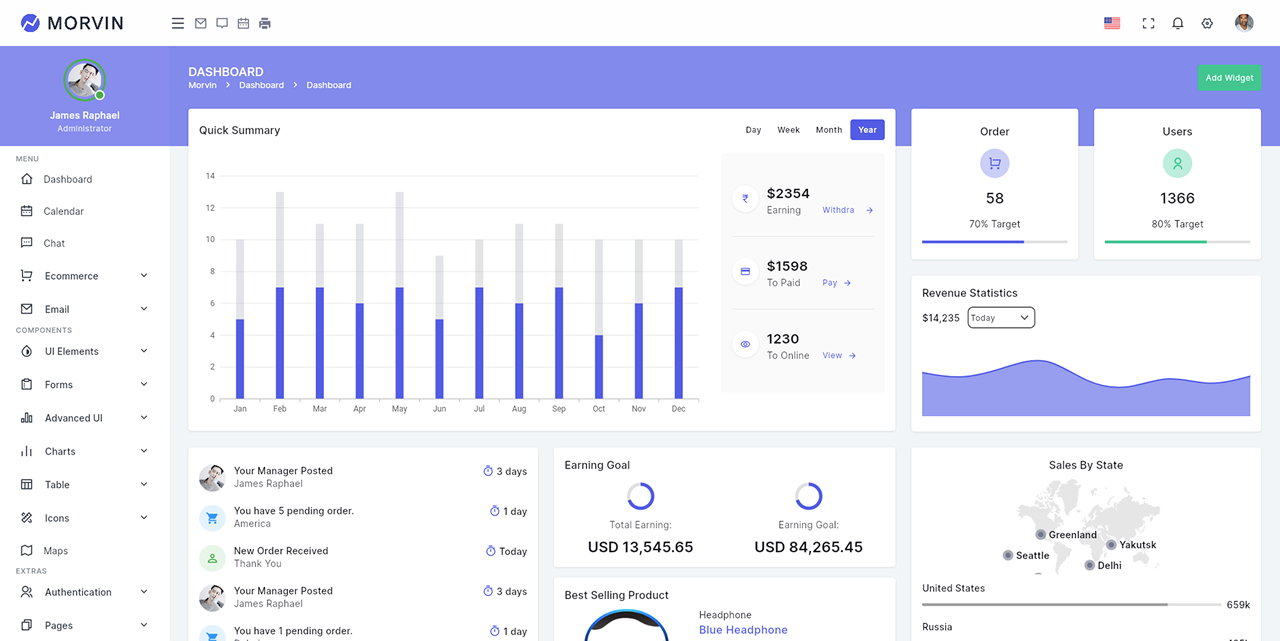Screen dimensions: 1280x641
Task: Open notifications via the bell icon
Action: coord(1178,22)
